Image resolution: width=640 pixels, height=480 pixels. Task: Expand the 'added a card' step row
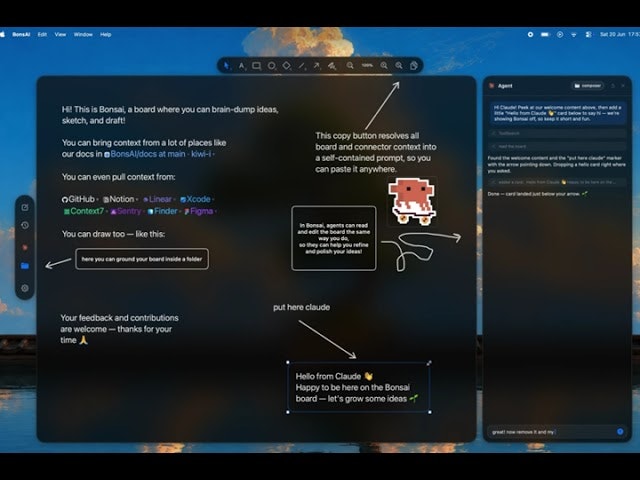pos(557,182)
